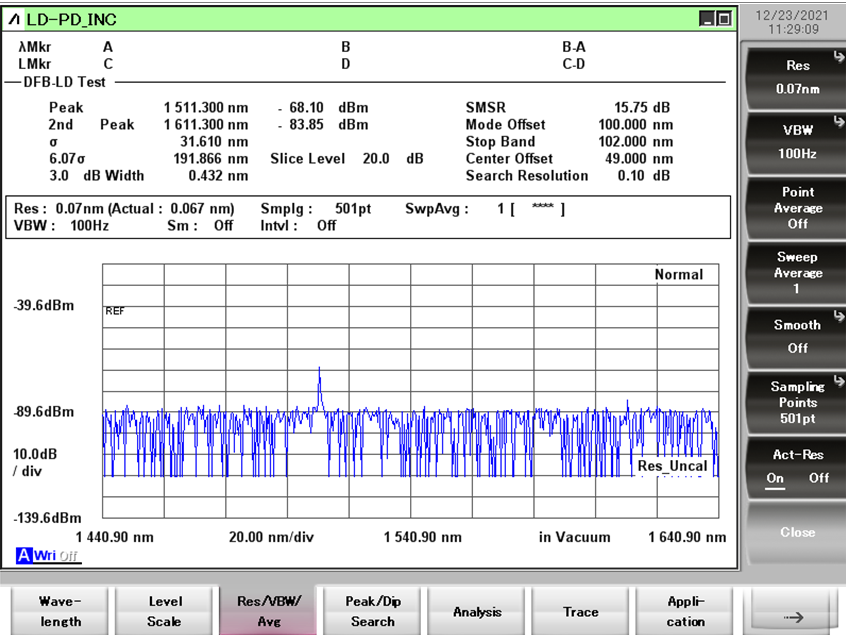Select the Res/VBW/Avg menu tab
The image size is (846, 635).
(x=269, y=611)
